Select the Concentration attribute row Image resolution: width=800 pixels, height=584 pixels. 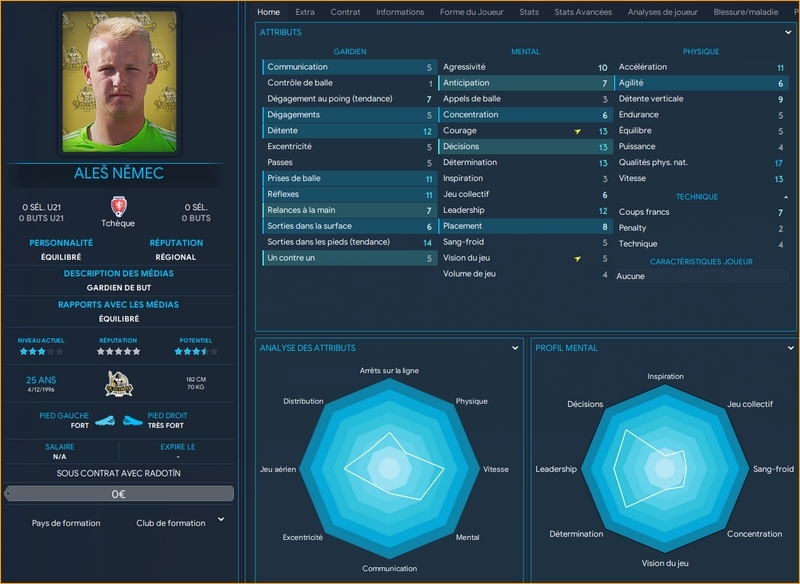[526, 115]
